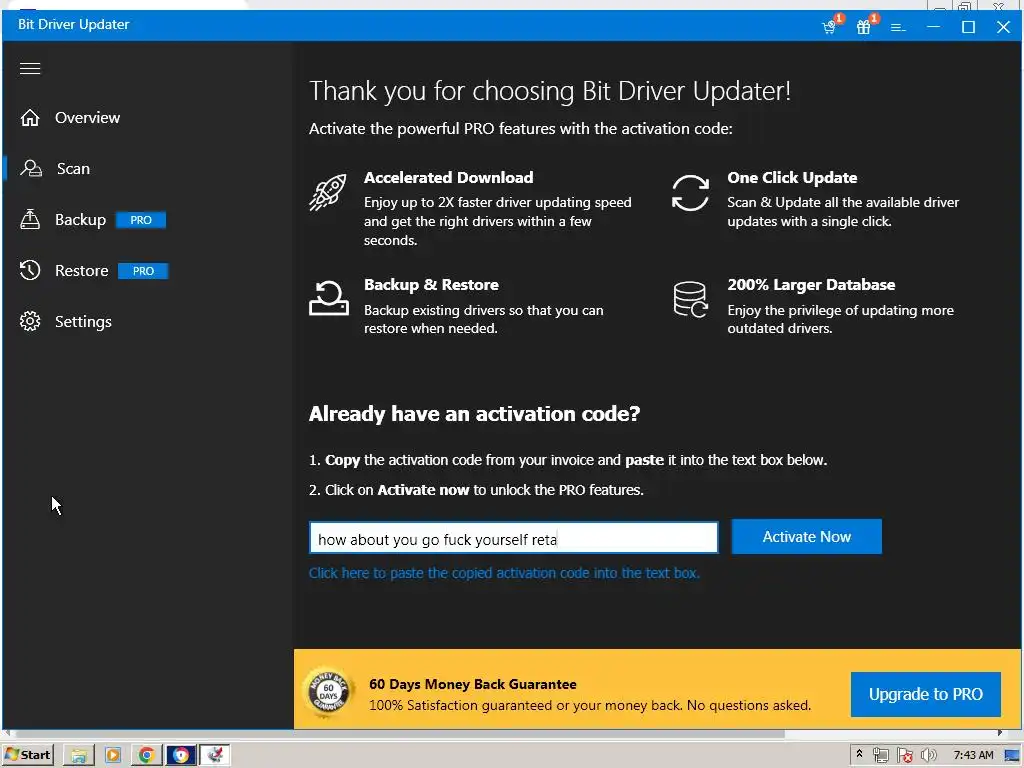Image resolution: width=1024 pixels, height=768 pixels.
Task: Click the Accelerated Download rocket icon
Action: pyautogui.click(x=328, y=192)
